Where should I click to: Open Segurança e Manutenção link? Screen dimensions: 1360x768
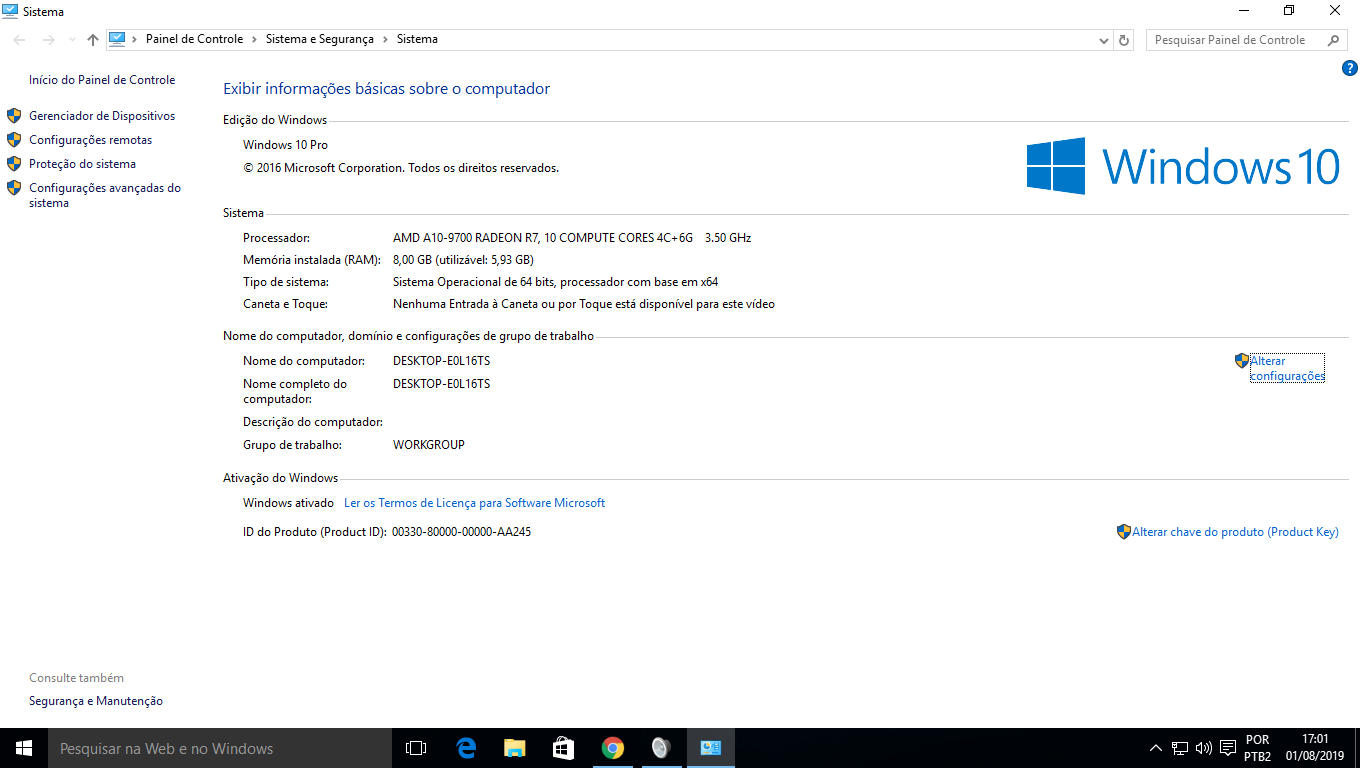click(x=96, y=701)
